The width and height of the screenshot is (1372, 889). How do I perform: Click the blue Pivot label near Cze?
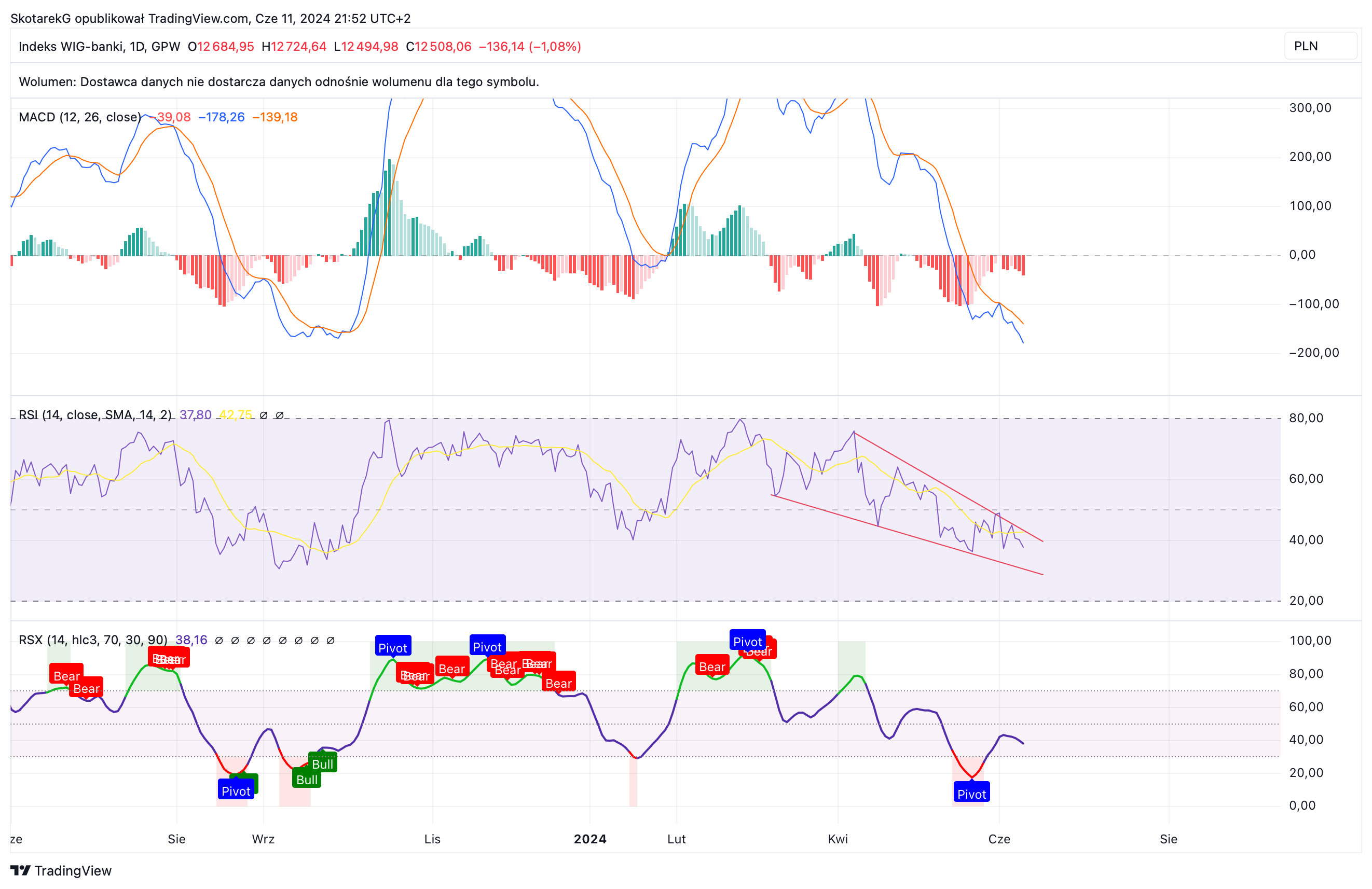tap(971, 794)
